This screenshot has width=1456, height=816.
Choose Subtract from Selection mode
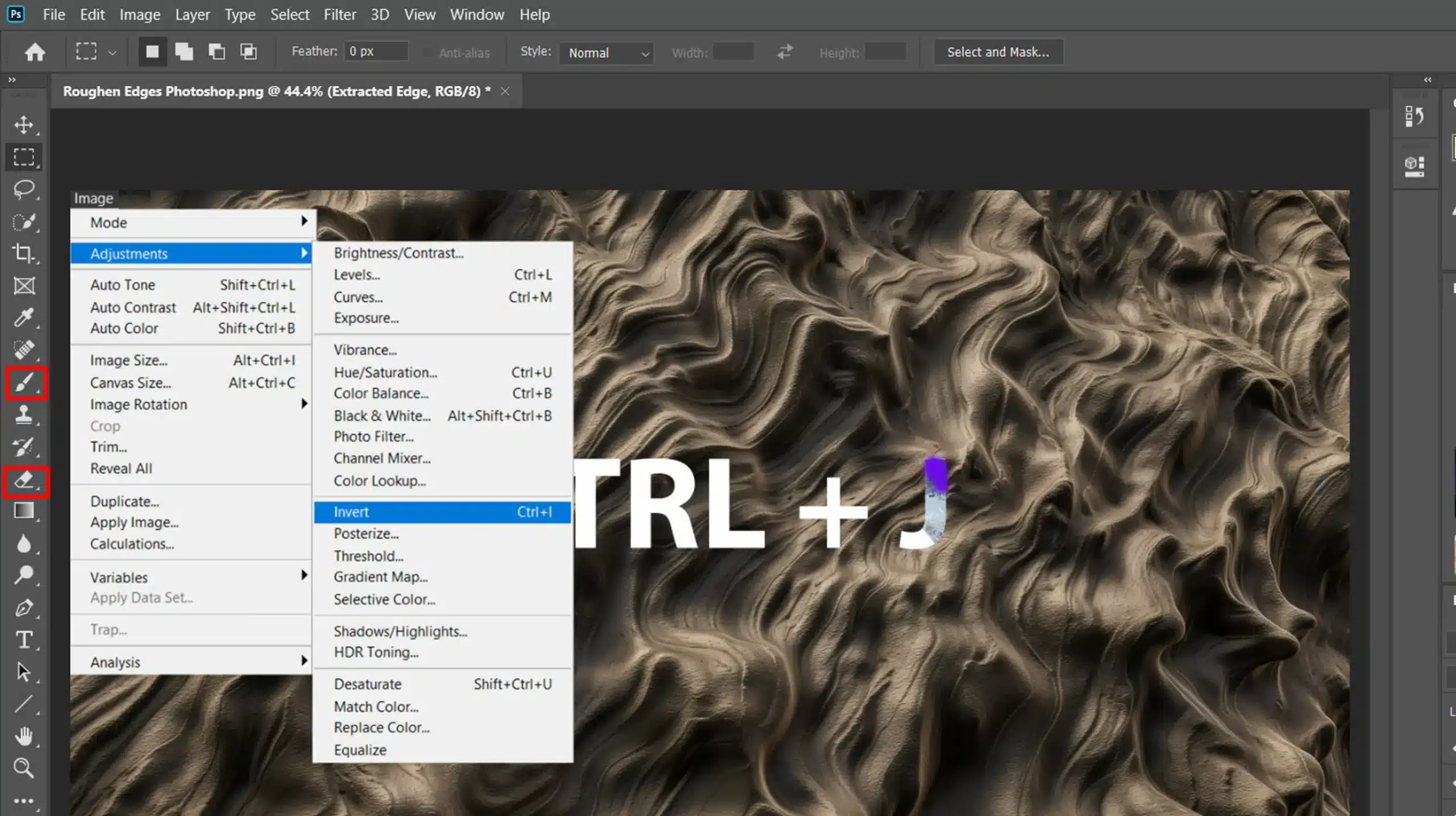click(x=217, y=52)
